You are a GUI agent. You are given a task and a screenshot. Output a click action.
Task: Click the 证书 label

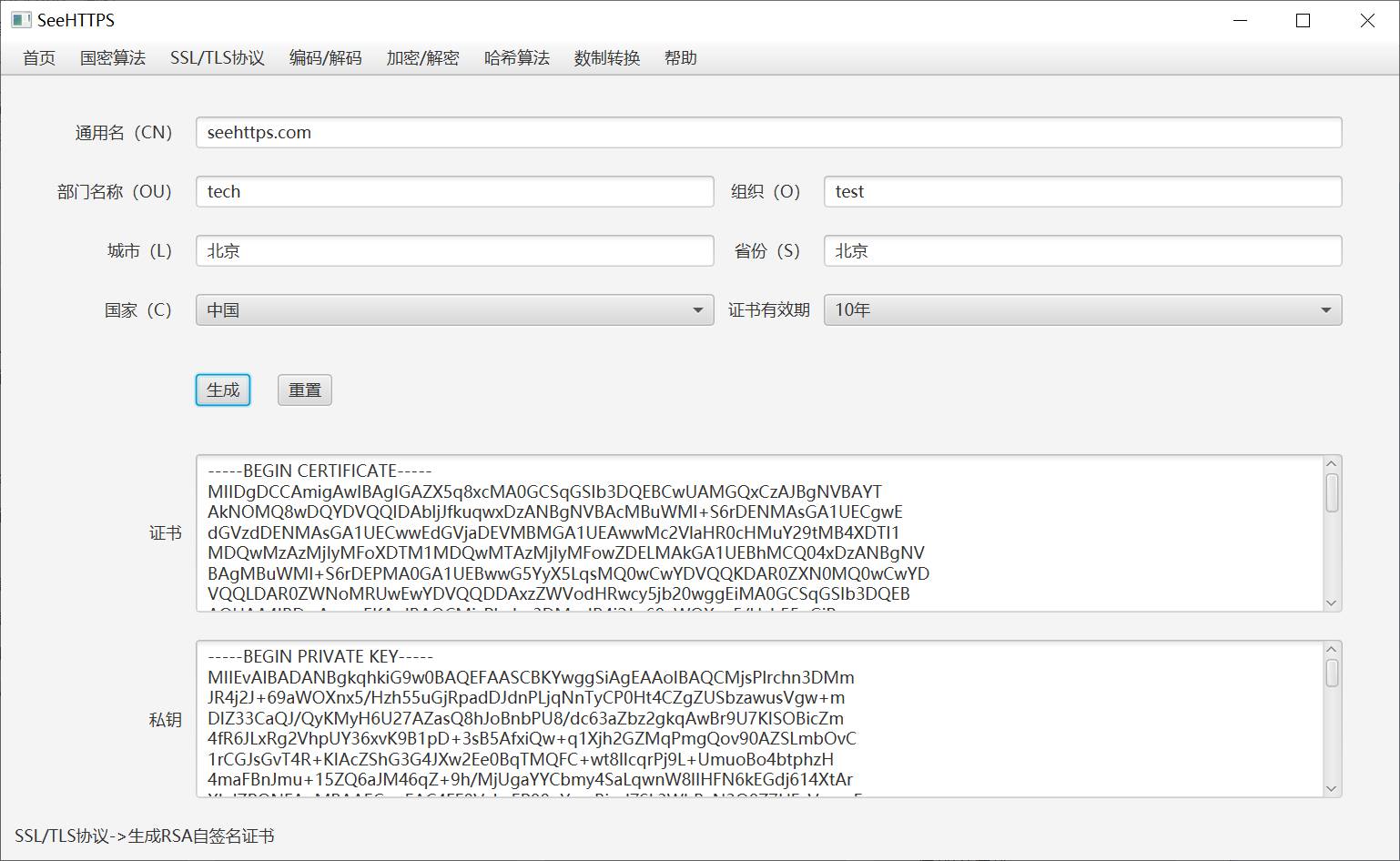166,533
